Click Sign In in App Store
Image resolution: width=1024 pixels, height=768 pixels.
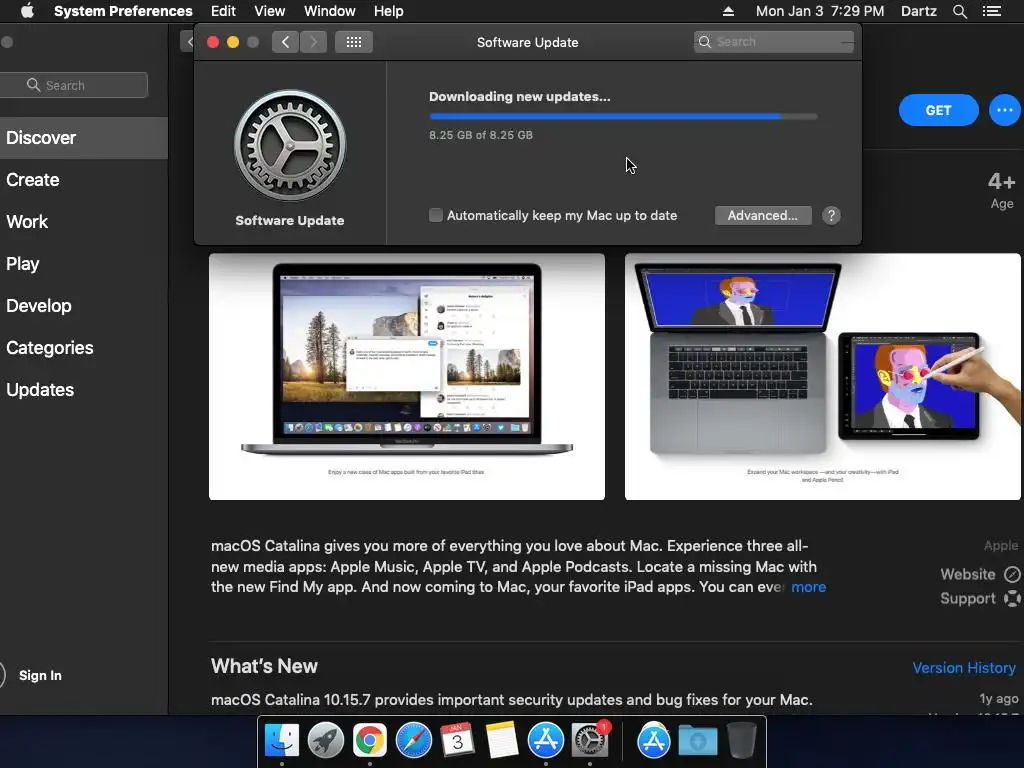[x=40, y=675]
